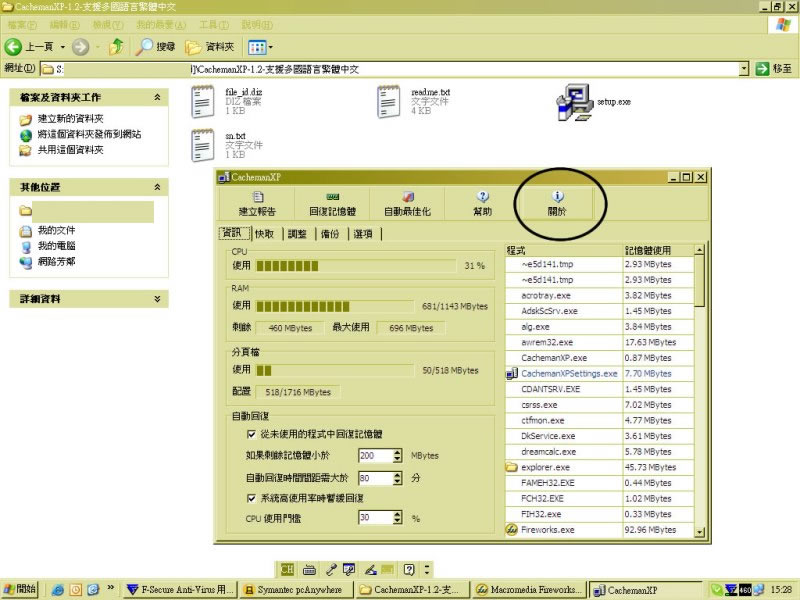The image size is (800, 600).
Task: Select the readme.txt file icon
Action: pos(389,102)
